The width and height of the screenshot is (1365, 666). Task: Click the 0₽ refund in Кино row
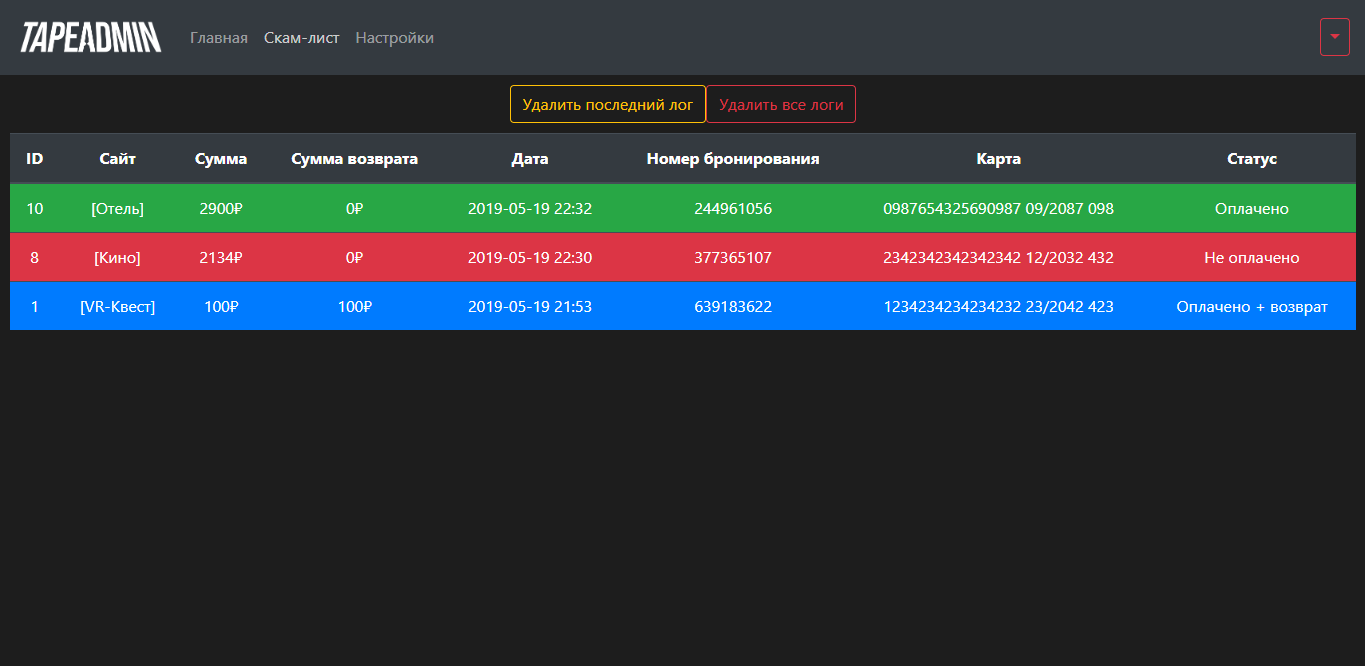click(x=355, y=258)
